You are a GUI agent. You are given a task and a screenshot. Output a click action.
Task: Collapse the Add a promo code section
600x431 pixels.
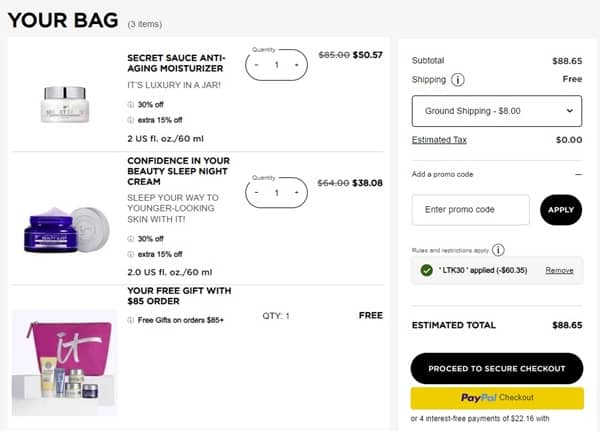[x=577, y=174]
